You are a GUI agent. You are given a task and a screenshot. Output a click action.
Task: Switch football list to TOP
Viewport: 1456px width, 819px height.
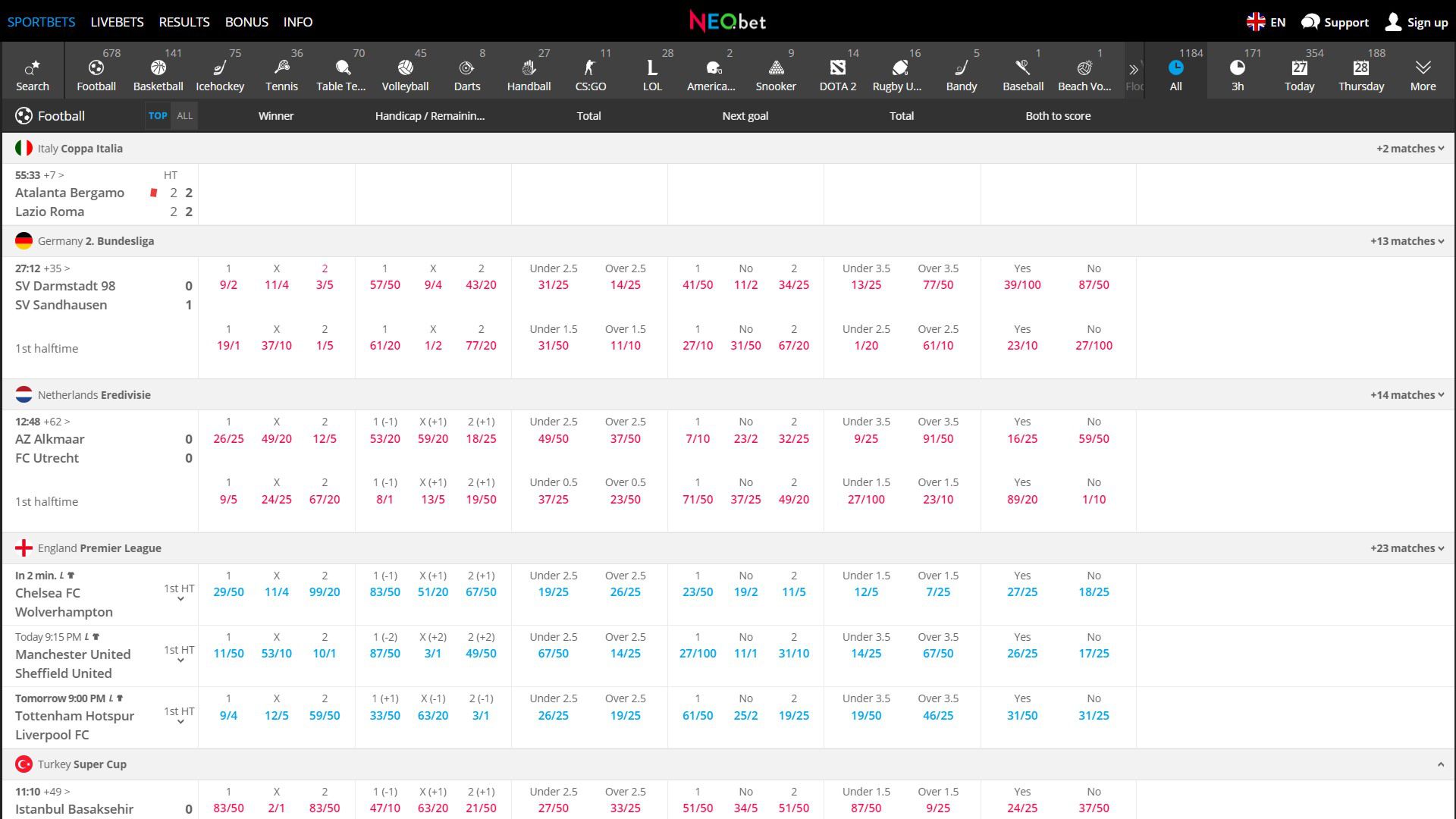point(158,116)
